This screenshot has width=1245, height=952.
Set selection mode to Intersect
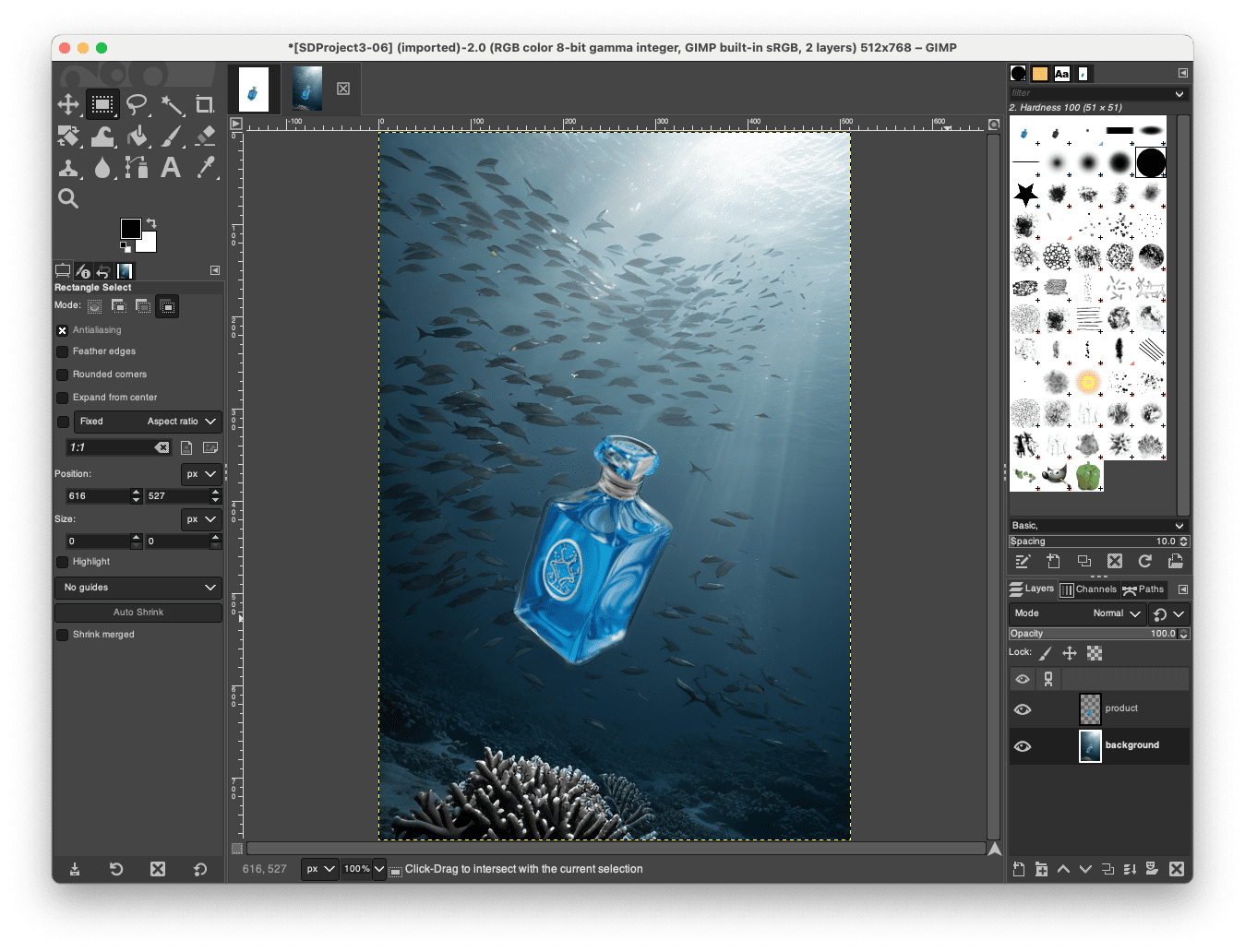tap(167, 306)
